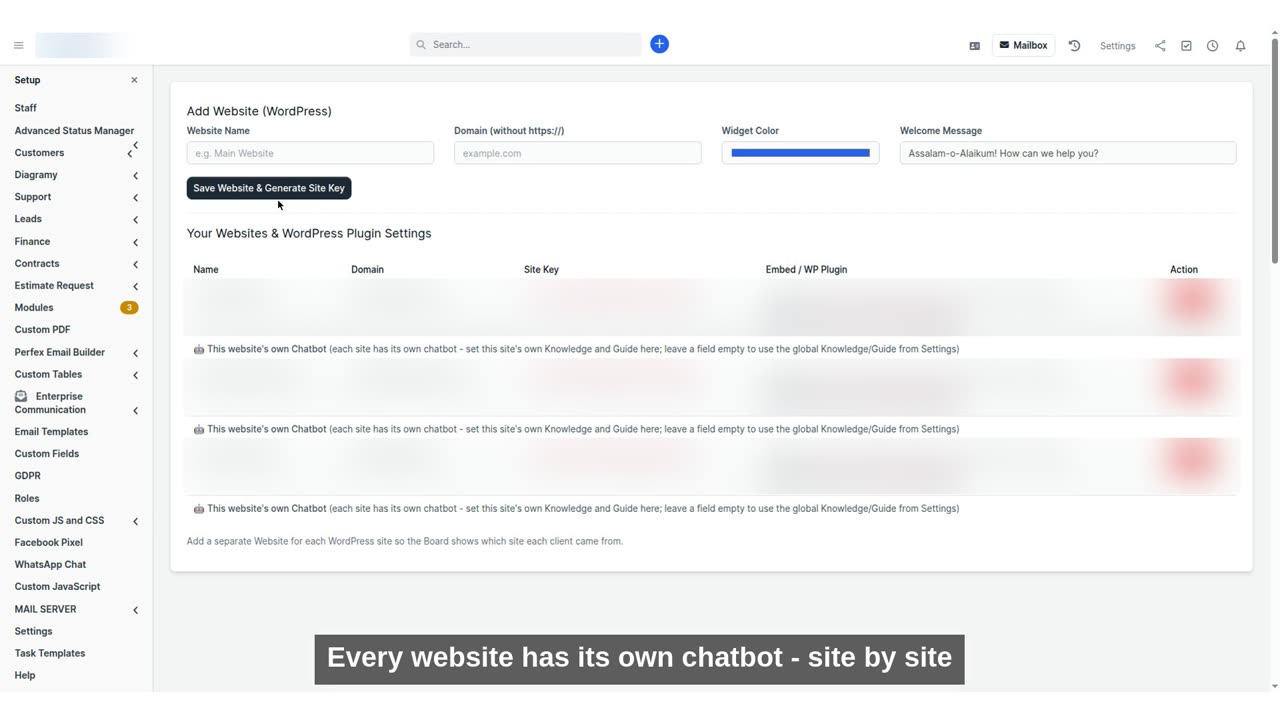The width and height of the screenshot is (1280, 720).
Task: Close the Setup sidebar with X
Action: pos(134,80)
